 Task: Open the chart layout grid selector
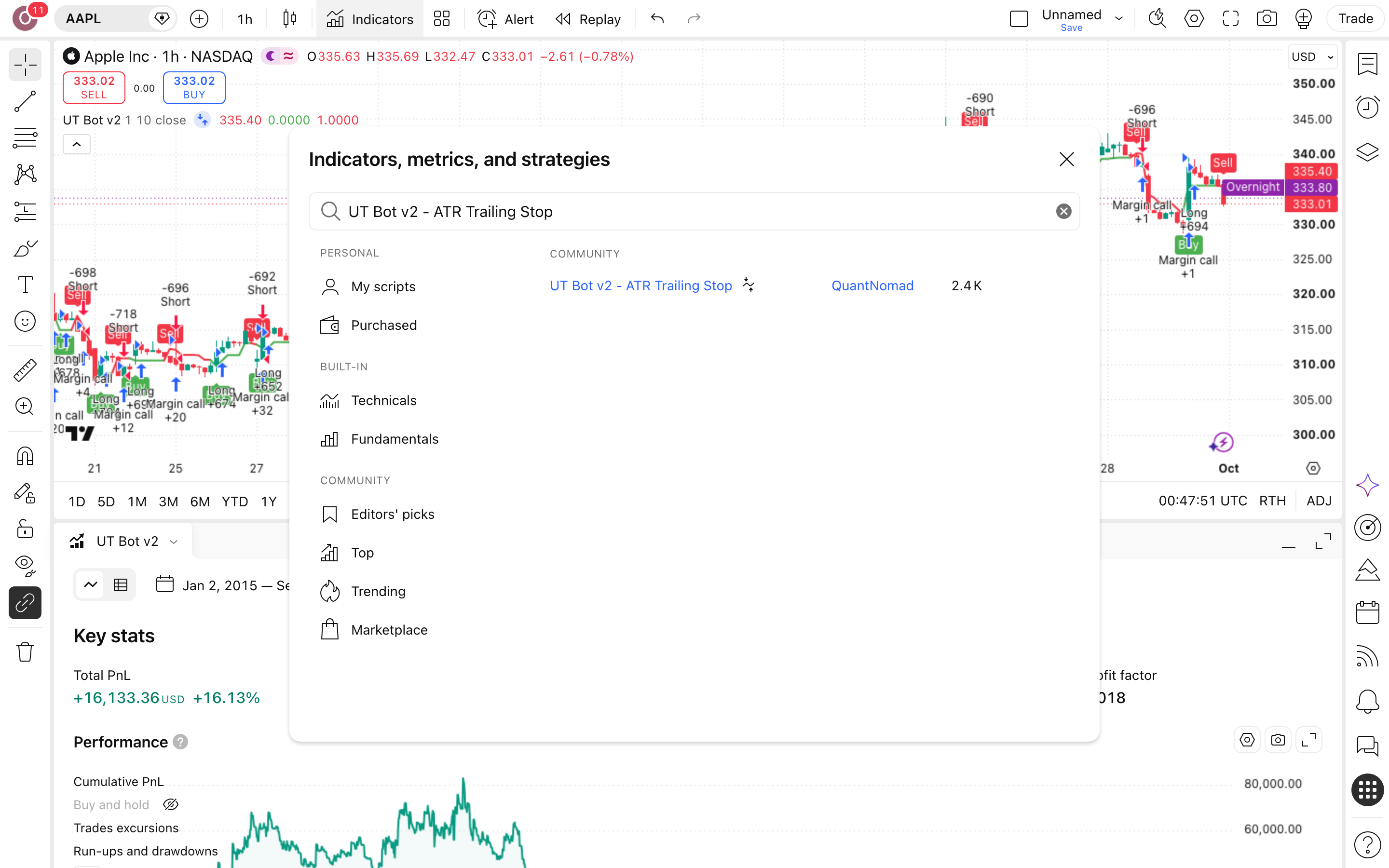click(441, 19)
